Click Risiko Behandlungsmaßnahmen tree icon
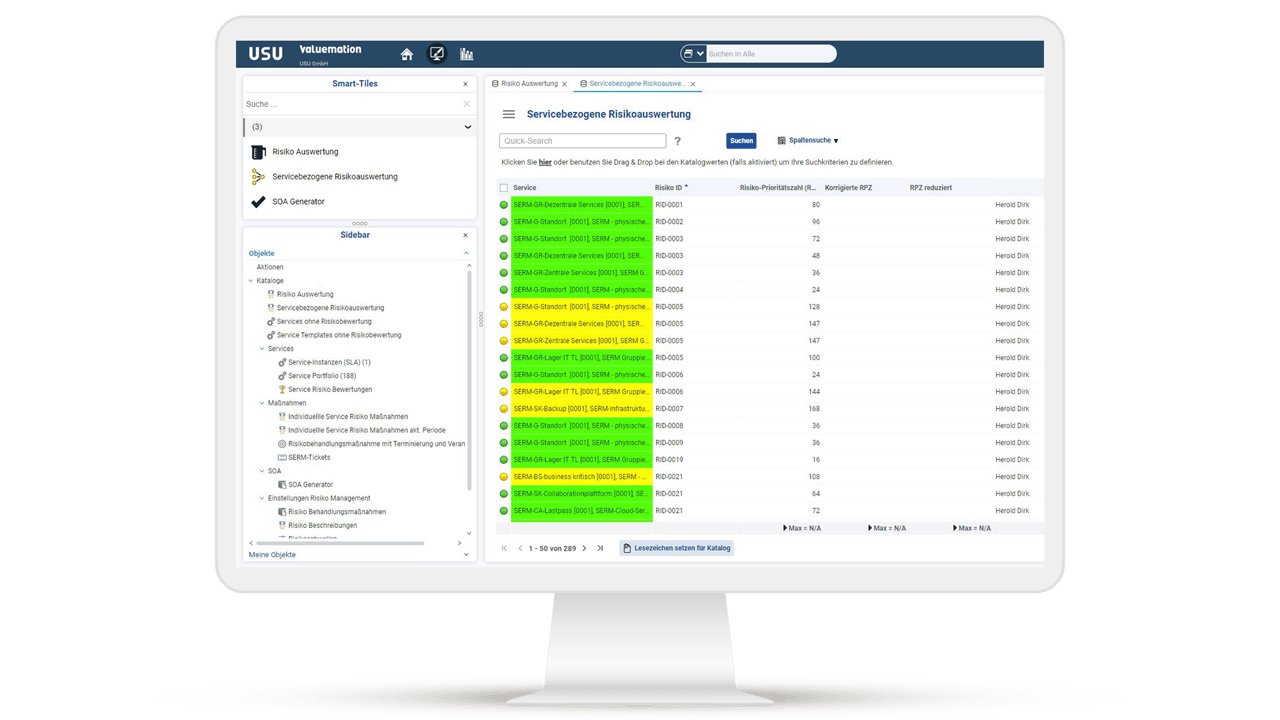The height and width of the screenshot is (720, 1280). pyautogui.click(x=282, y=512)
